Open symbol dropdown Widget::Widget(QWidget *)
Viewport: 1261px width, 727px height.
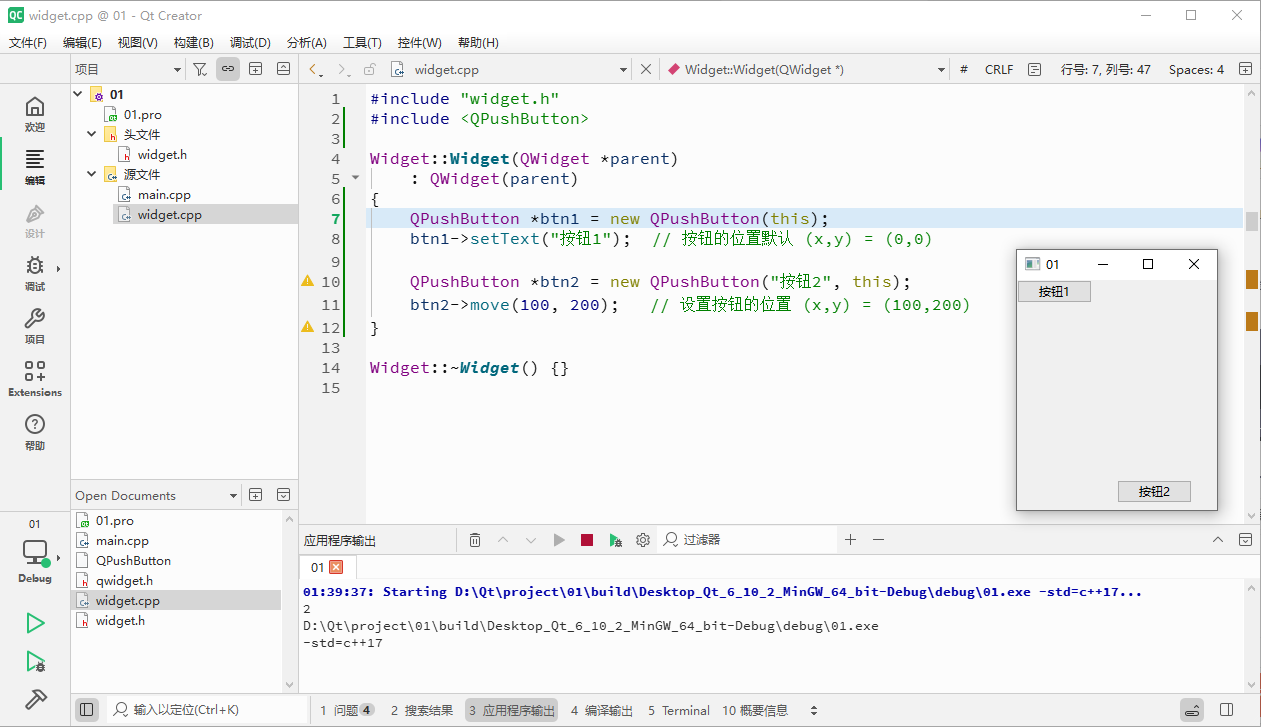pos(807,69)
